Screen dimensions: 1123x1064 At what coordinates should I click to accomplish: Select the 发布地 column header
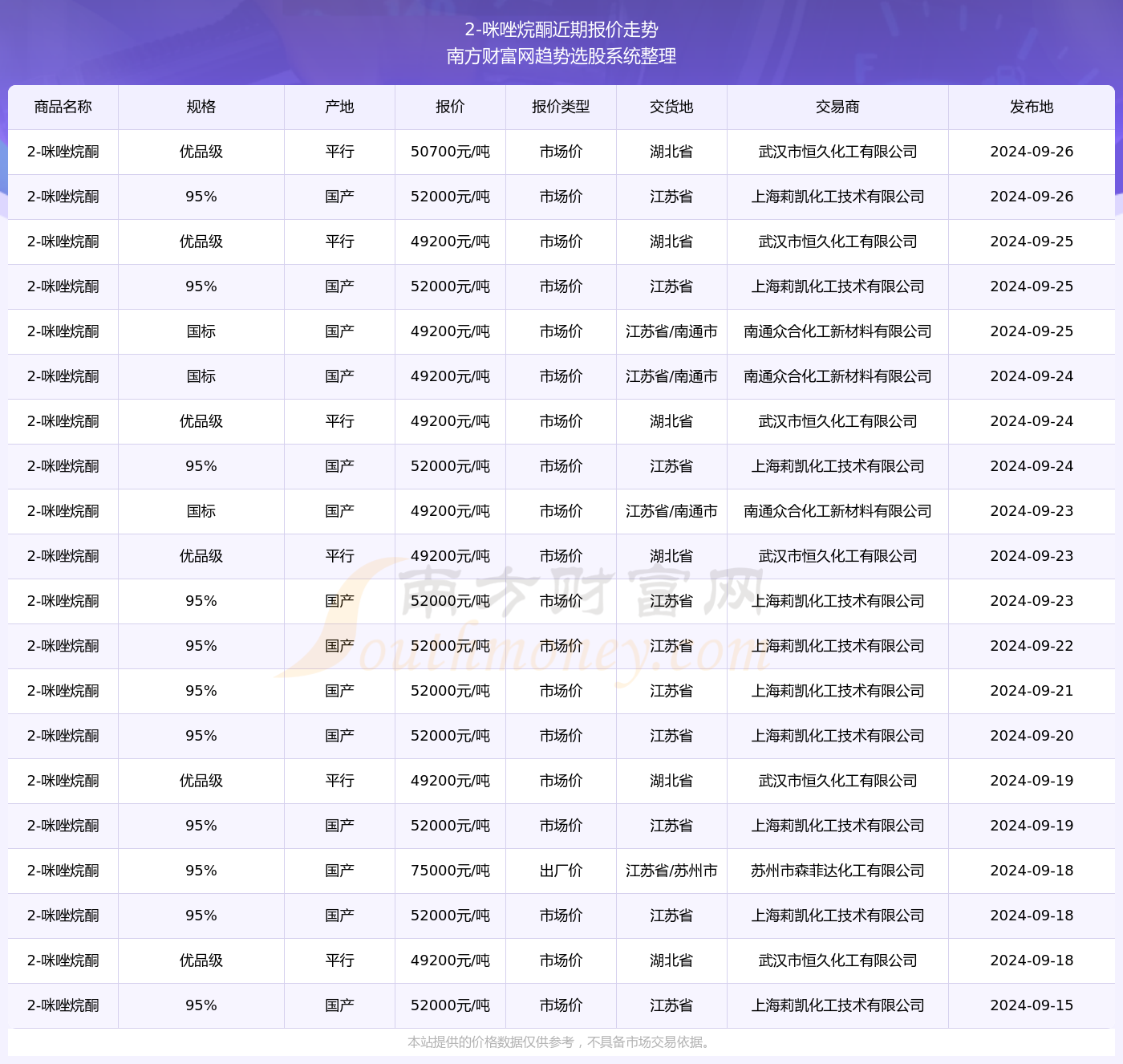pyautogui.click(x=1032, y=107)
